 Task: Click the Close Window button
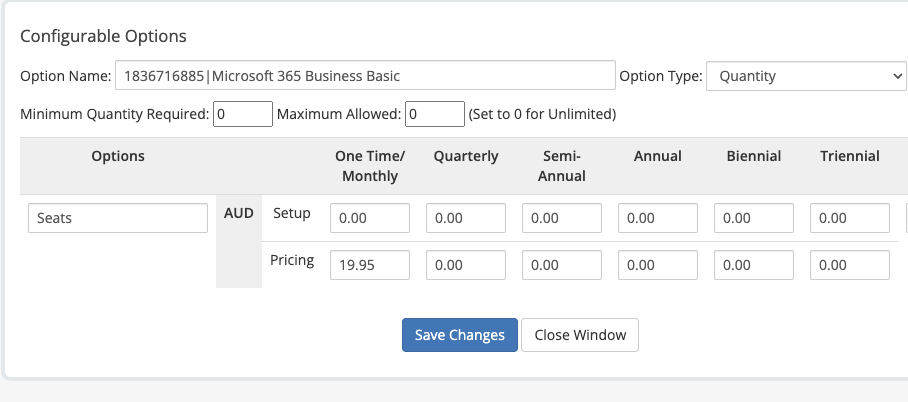click(580, 335)
